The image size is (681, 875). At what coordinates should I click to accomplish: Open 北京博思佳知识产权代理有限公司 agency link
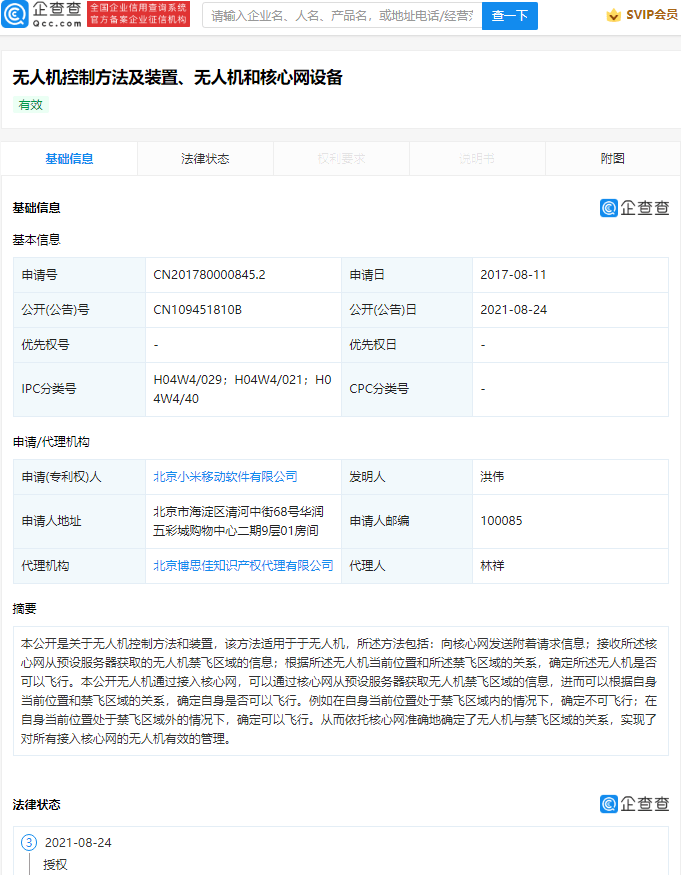point(243,565)
